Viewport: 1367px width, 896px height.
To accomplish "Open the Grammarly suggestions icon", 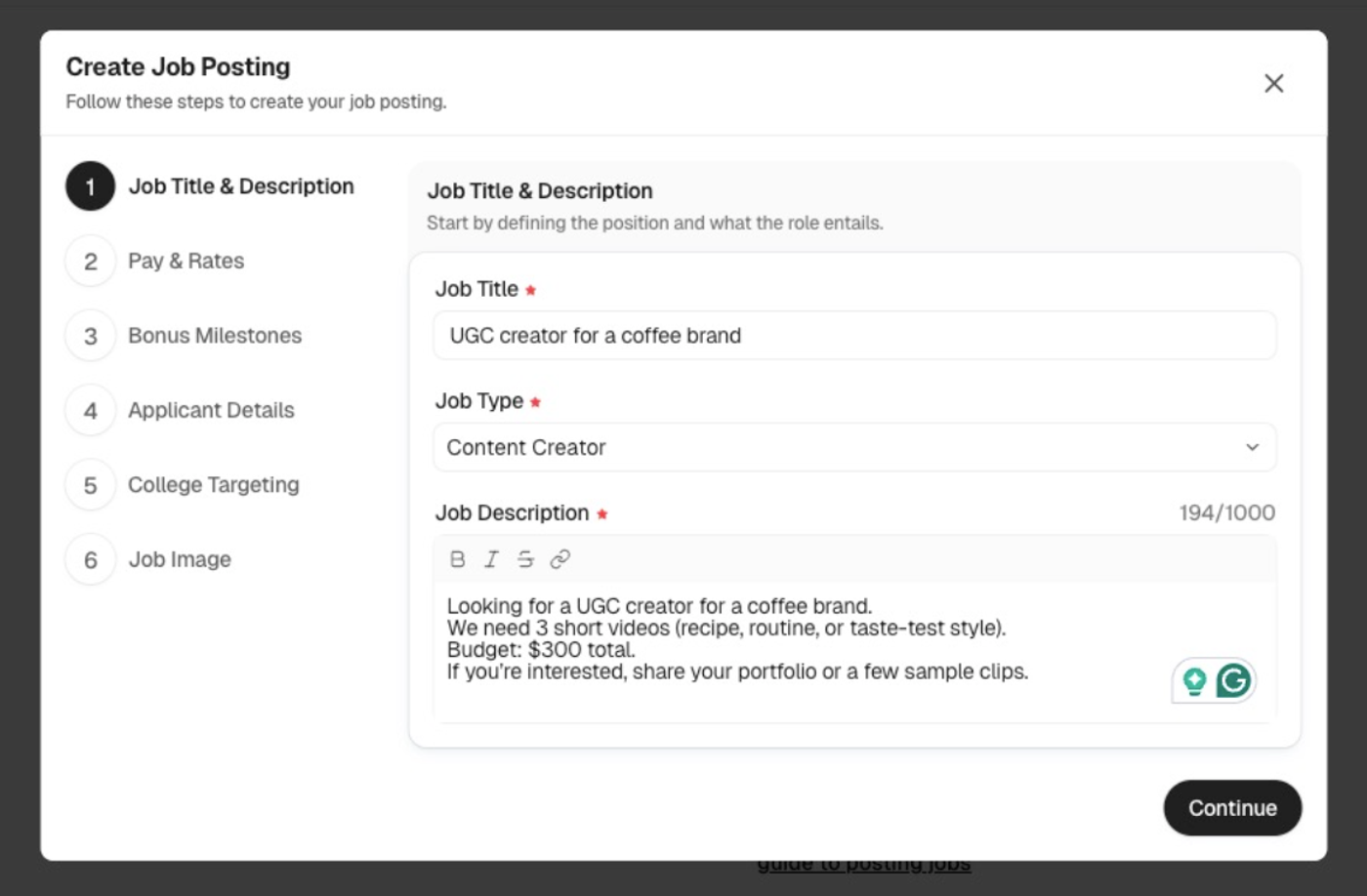I will pyautogui.click(x=1234, y=680).
